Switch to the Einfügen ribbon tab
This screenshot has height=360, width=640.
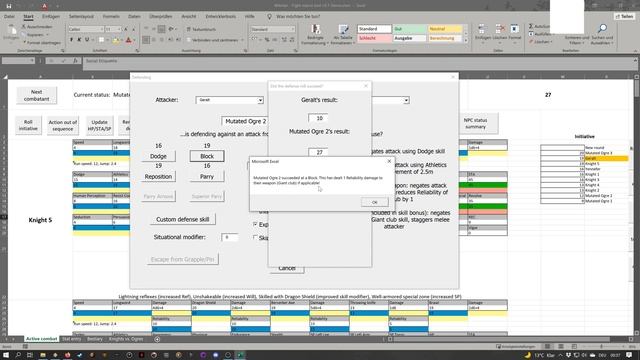pos(51,16)
